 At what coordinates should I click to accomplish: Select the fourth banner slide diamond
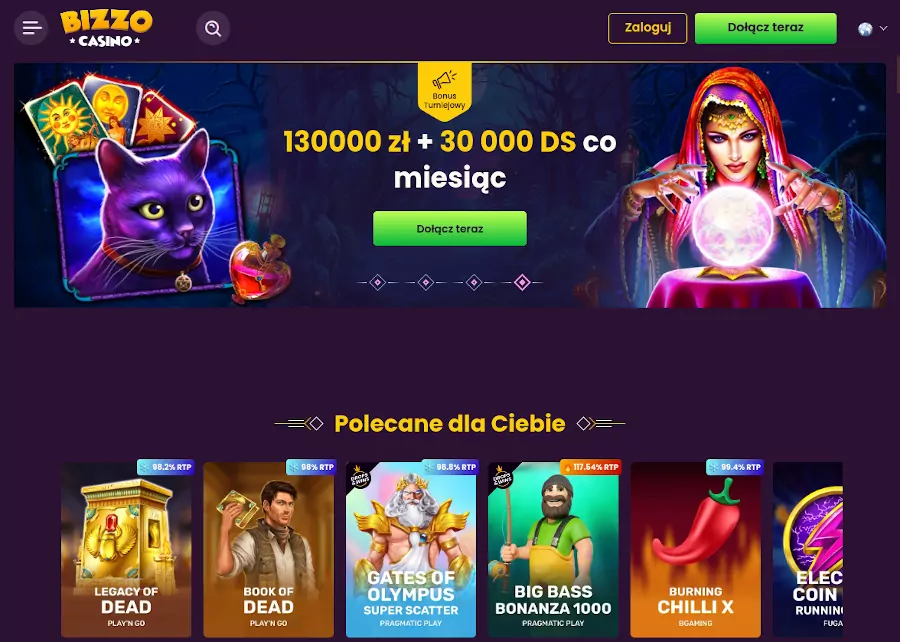522,282
